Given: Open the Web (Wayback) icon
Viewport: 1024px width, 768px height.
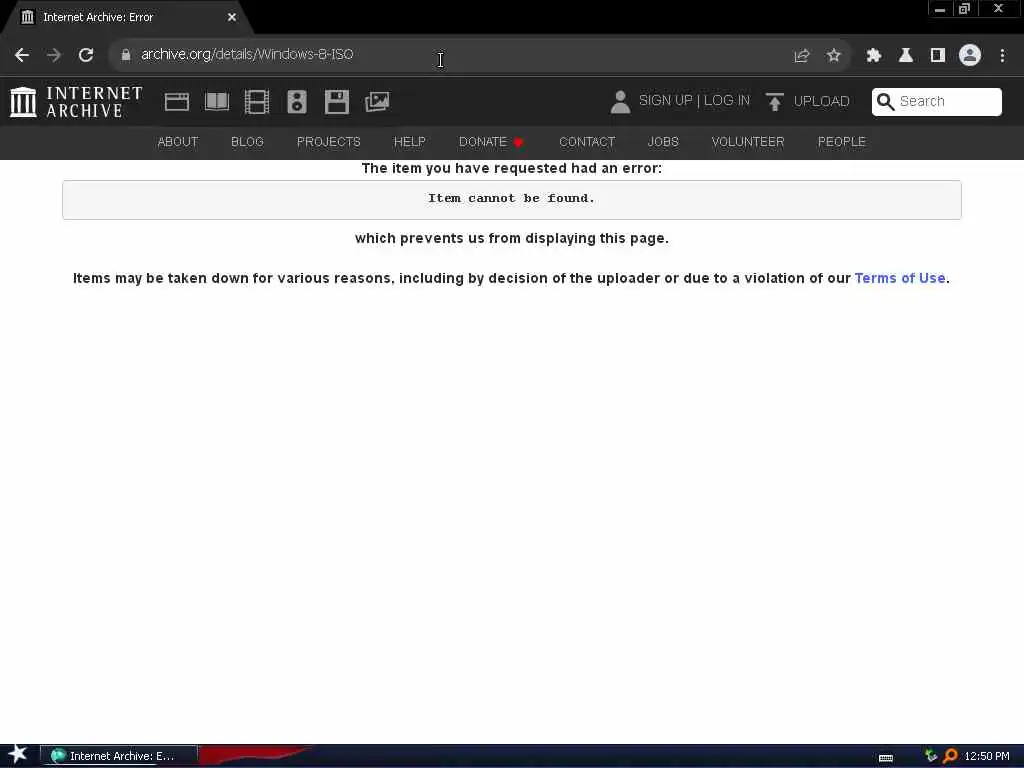Looking at the screenshot, I should (x=176, y=102).
